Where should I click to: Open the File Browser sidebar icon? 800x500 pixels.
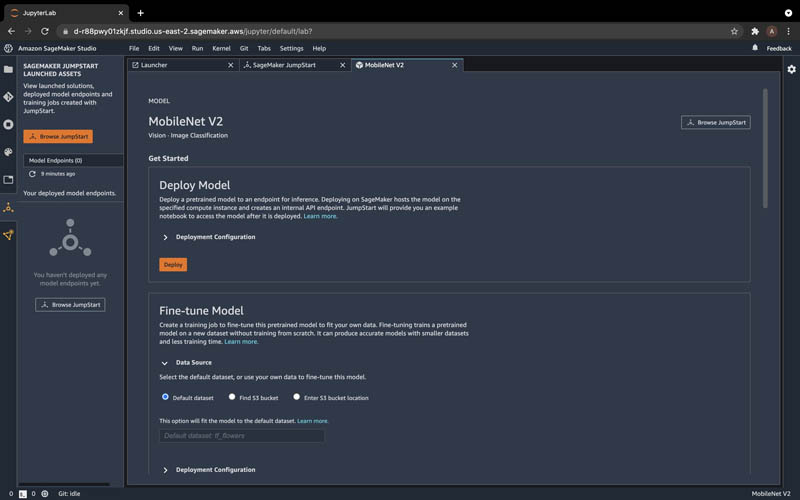pyautogui.click(x=8, y=69)
